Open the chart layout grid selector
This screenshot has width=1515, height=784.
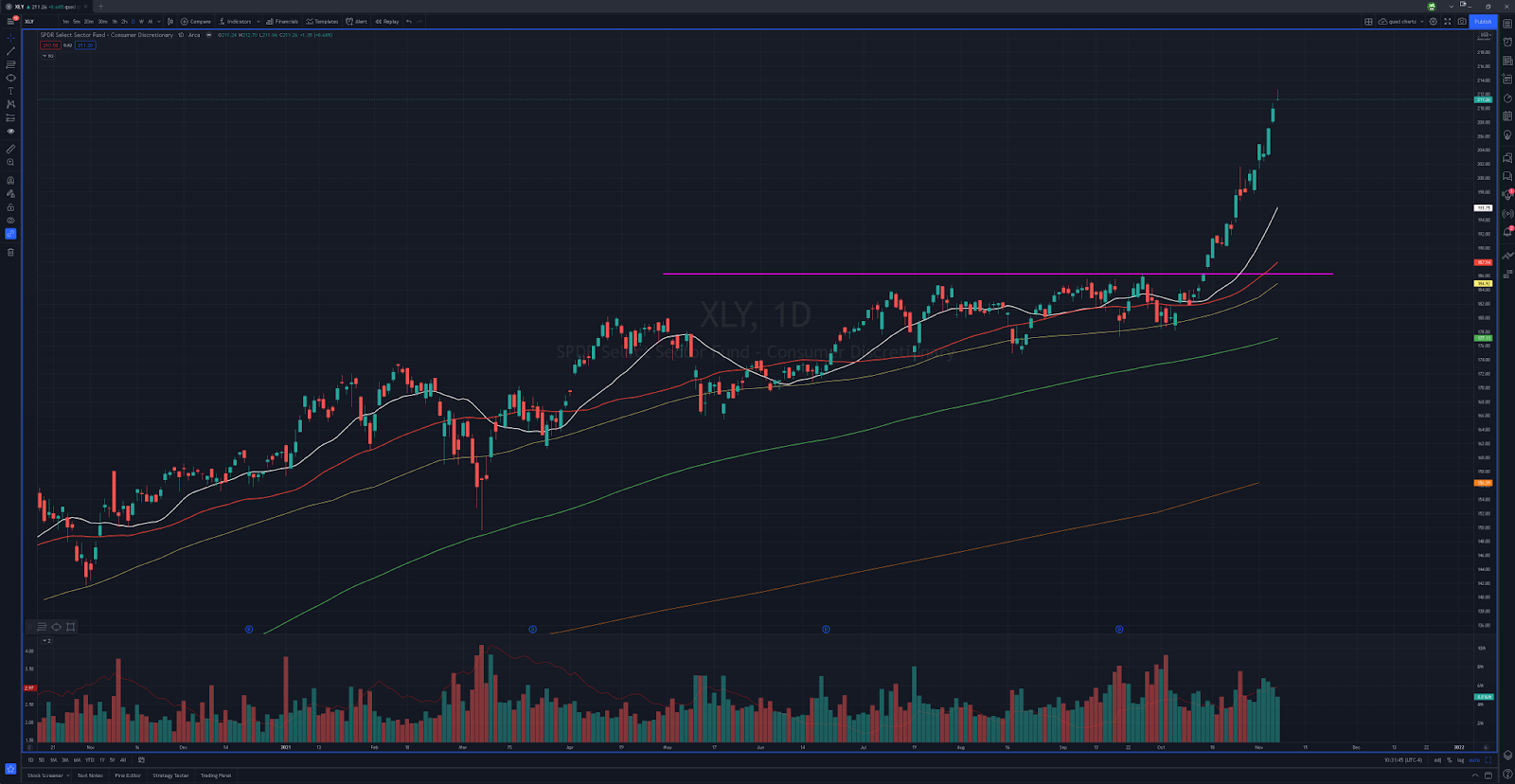(x=1368, y=21)
